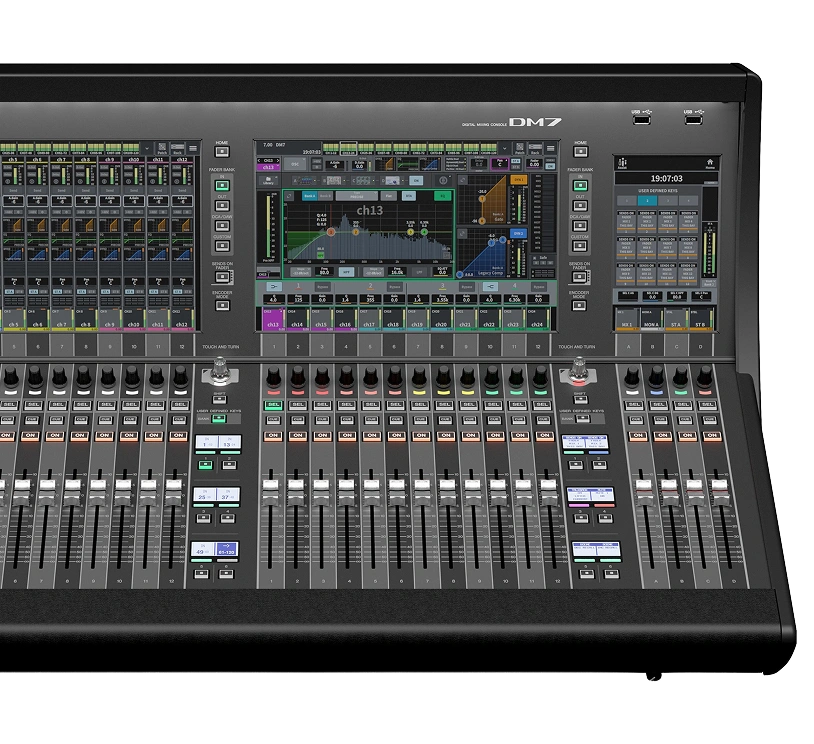Open the hamburger menu on left touchscreen
This screenshot has width=814, height=744.
click(x=193, y=148)
